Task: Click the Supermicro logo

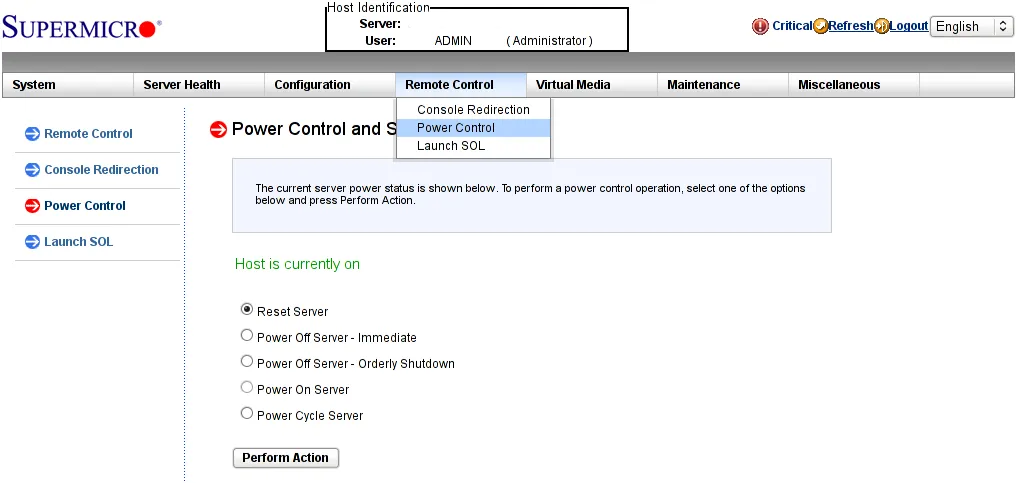Action: click(82, 27)
